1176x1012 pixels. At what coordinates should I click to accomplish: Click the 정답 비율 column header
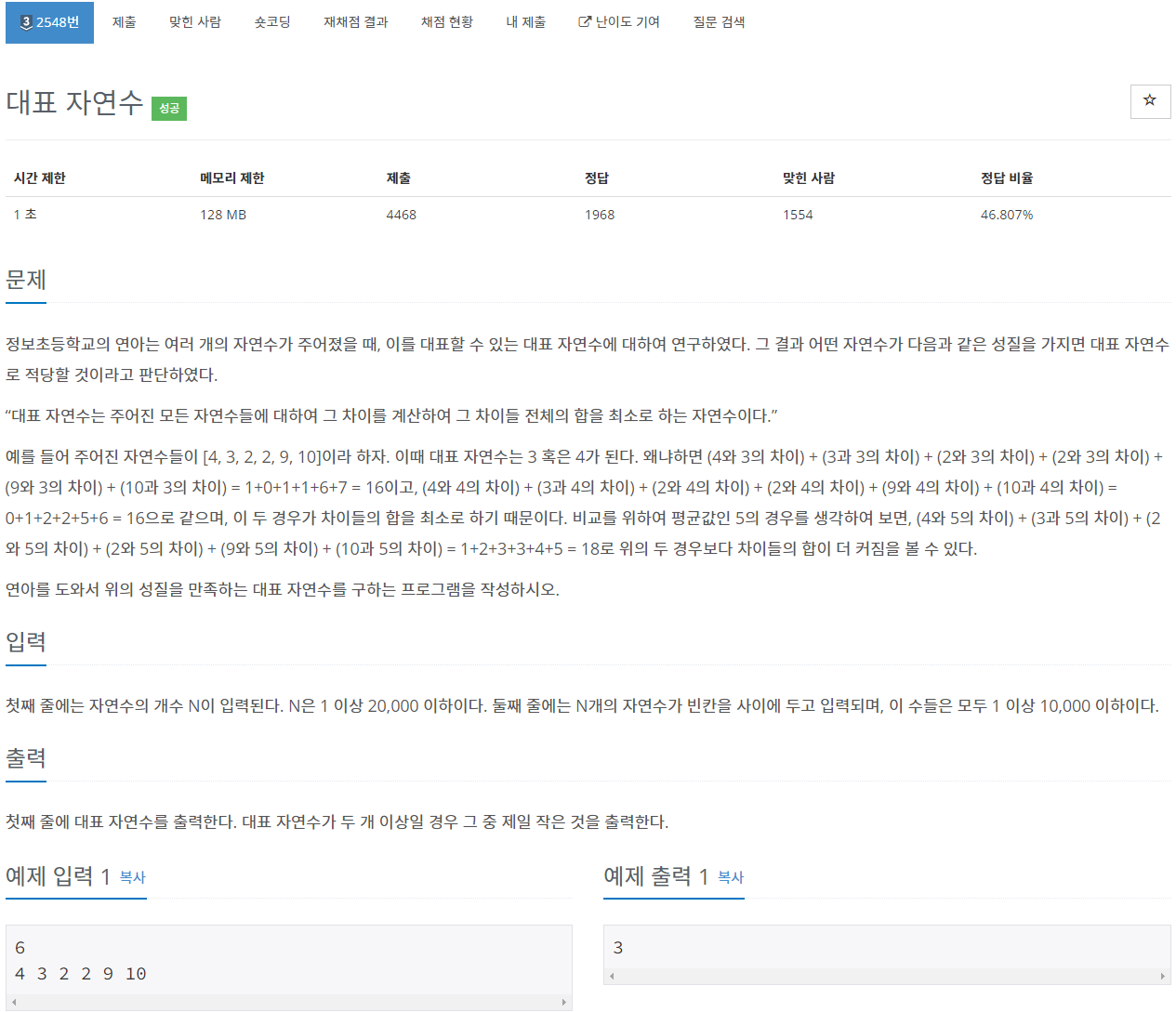[x=1007, y=178]
